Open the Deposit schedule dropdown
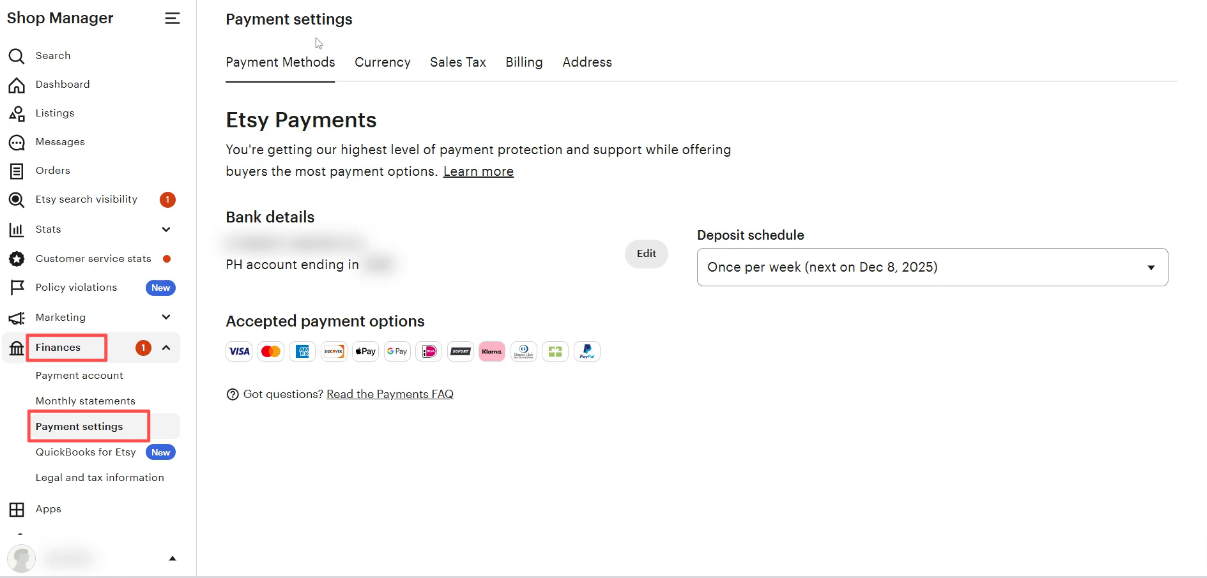This screenshot has width=1207, height=578. (932, 267)
